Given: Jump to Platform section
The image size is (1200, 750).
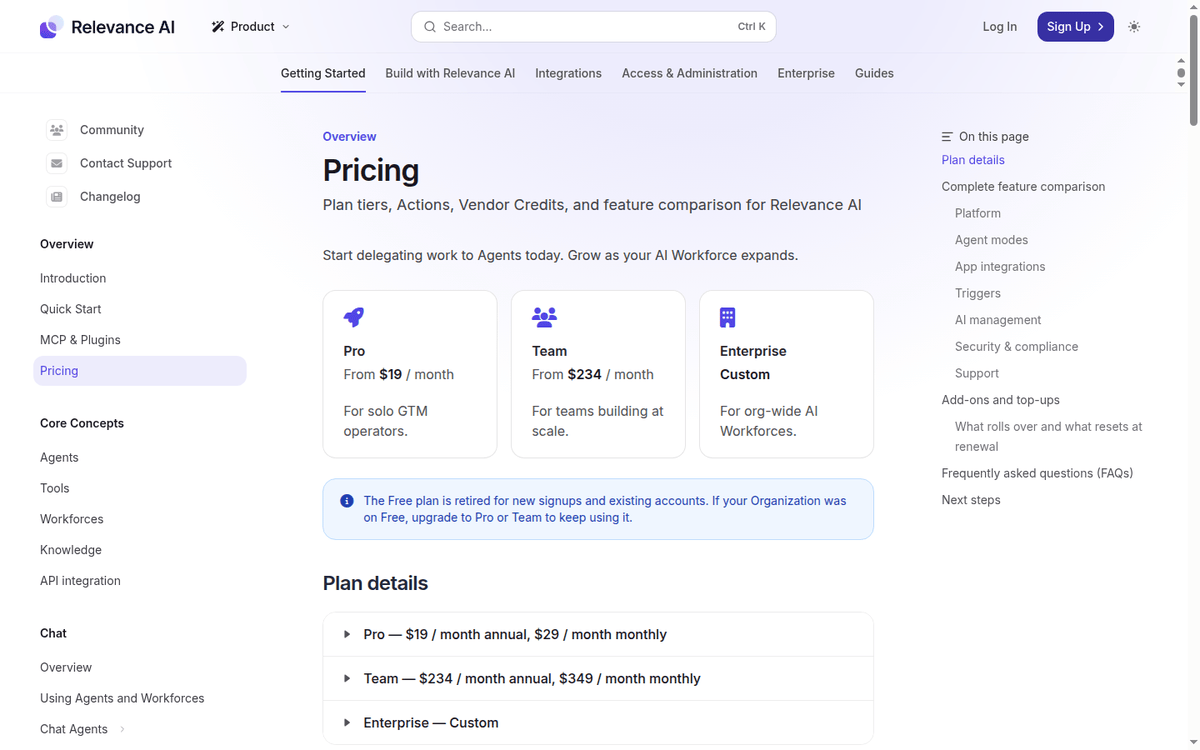Looking at the screenshot, I should pyautogui.click(x=978, y=213).
